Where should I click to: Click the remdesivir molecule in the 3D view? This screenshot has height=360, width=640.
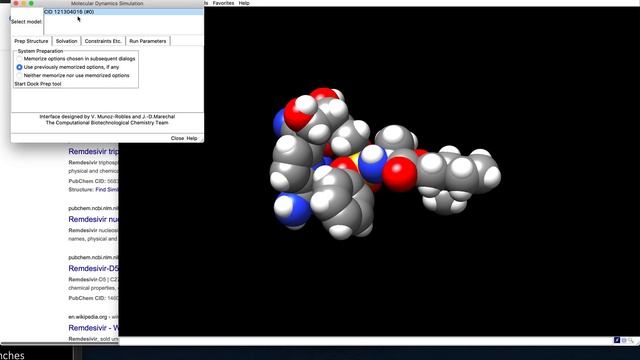click(385, 163)
